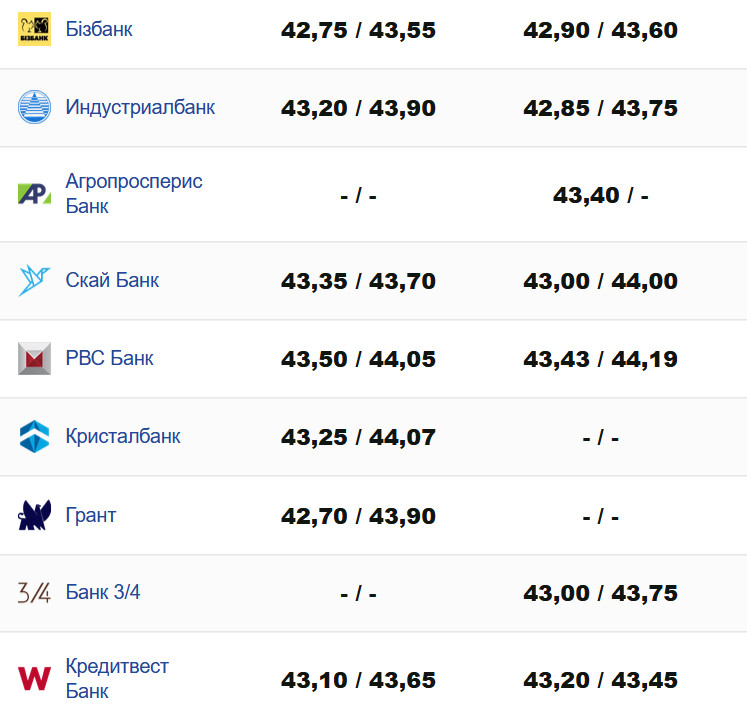Open the Грант bank link
Screen dimensions: 747x725
tap(91, 515)
